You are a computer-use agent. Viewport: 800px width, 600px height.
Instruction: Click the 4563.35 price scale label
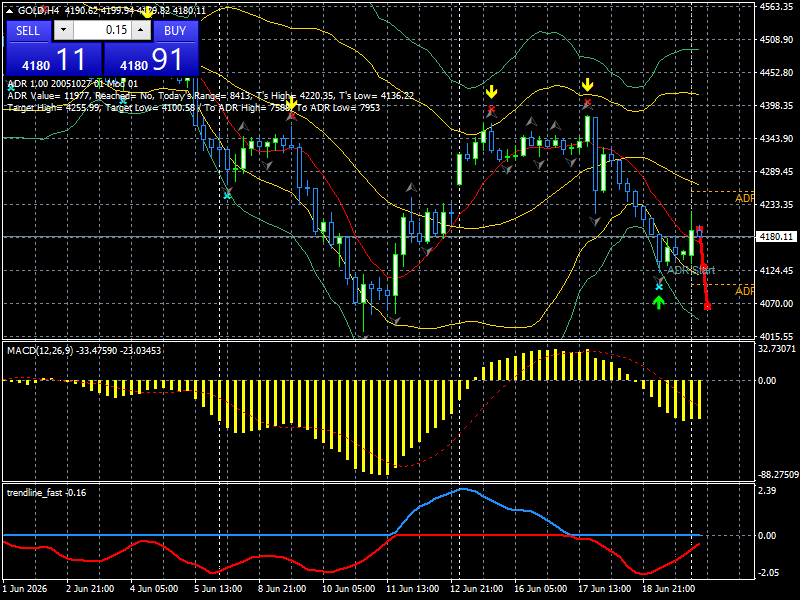(x=776, y=7)
